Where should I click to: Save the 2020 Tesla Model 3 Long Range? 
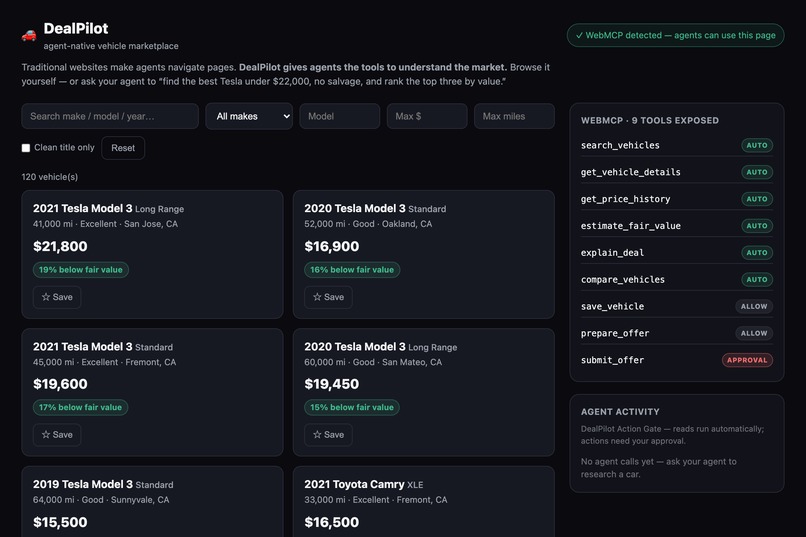pos(328,435)
